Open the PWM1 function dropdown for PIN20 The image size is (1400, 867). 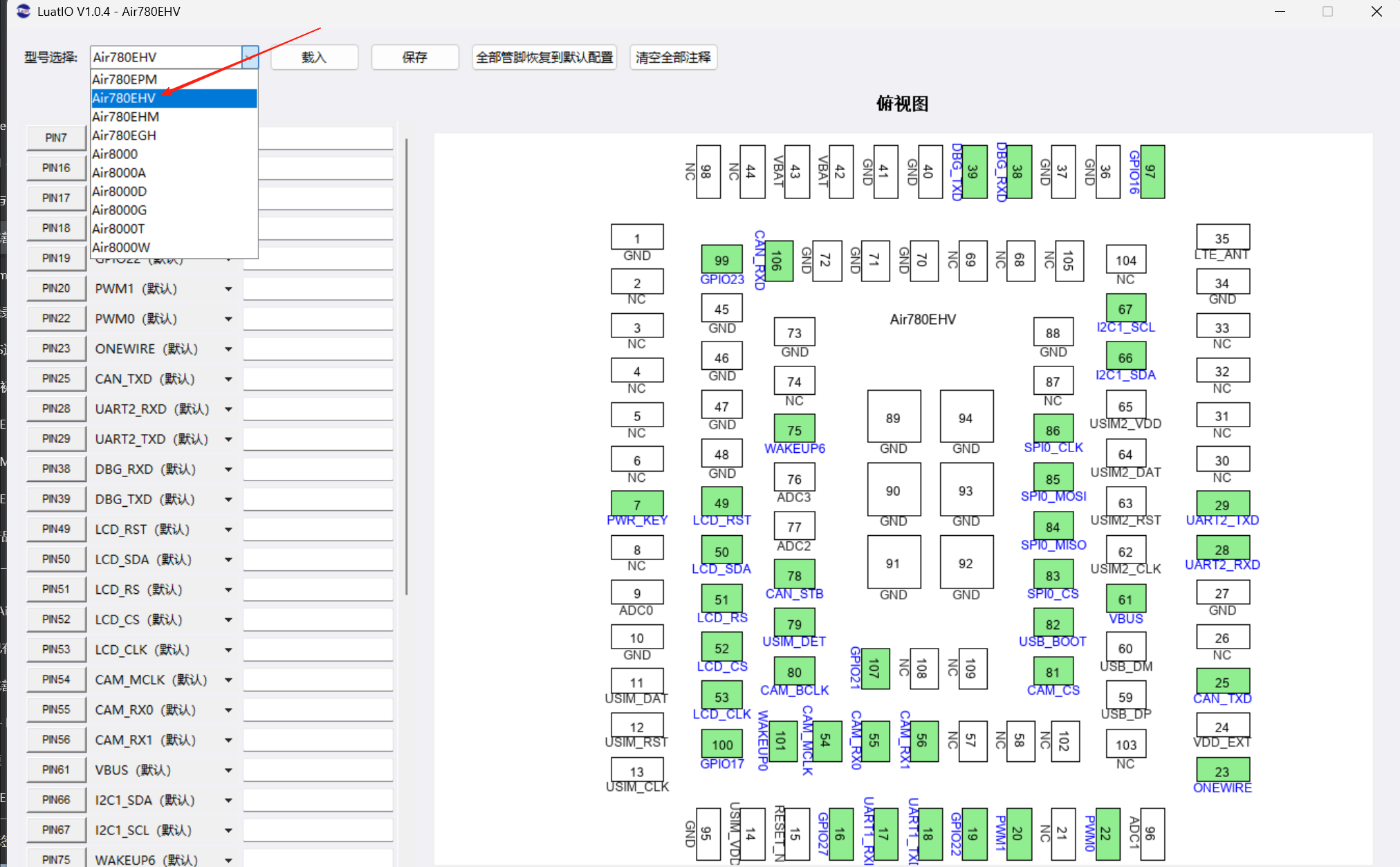(x=228, y=289)
